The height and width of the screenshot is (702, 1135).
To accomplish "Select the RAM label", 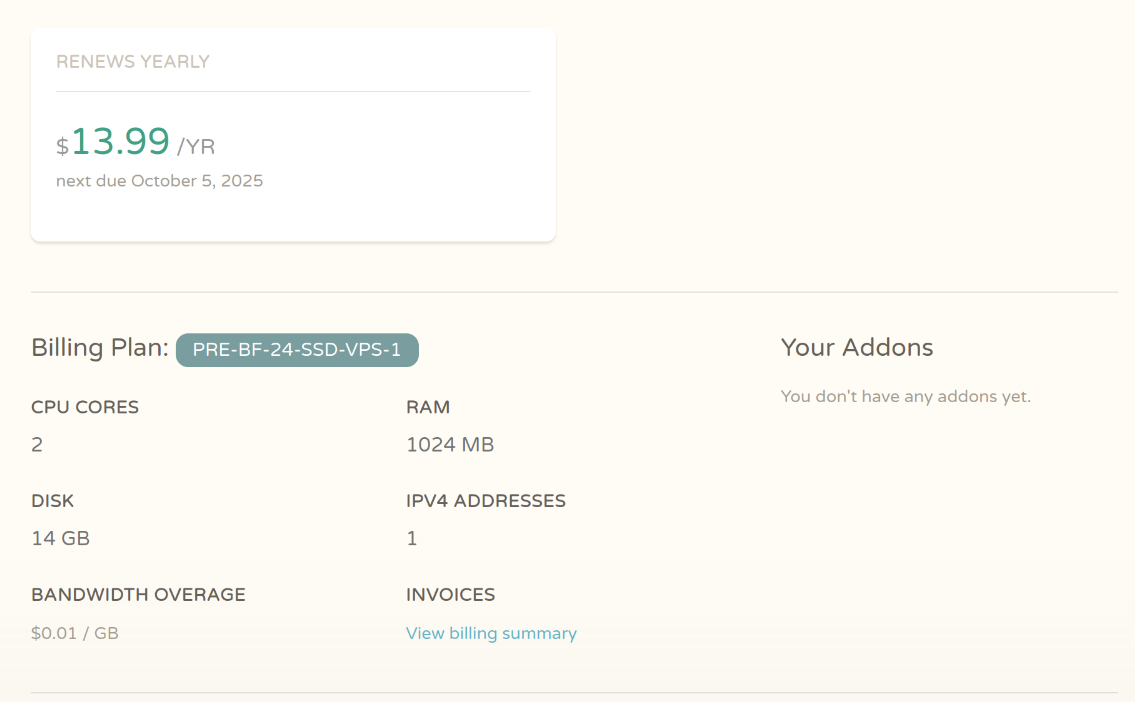I will [428, 407].
